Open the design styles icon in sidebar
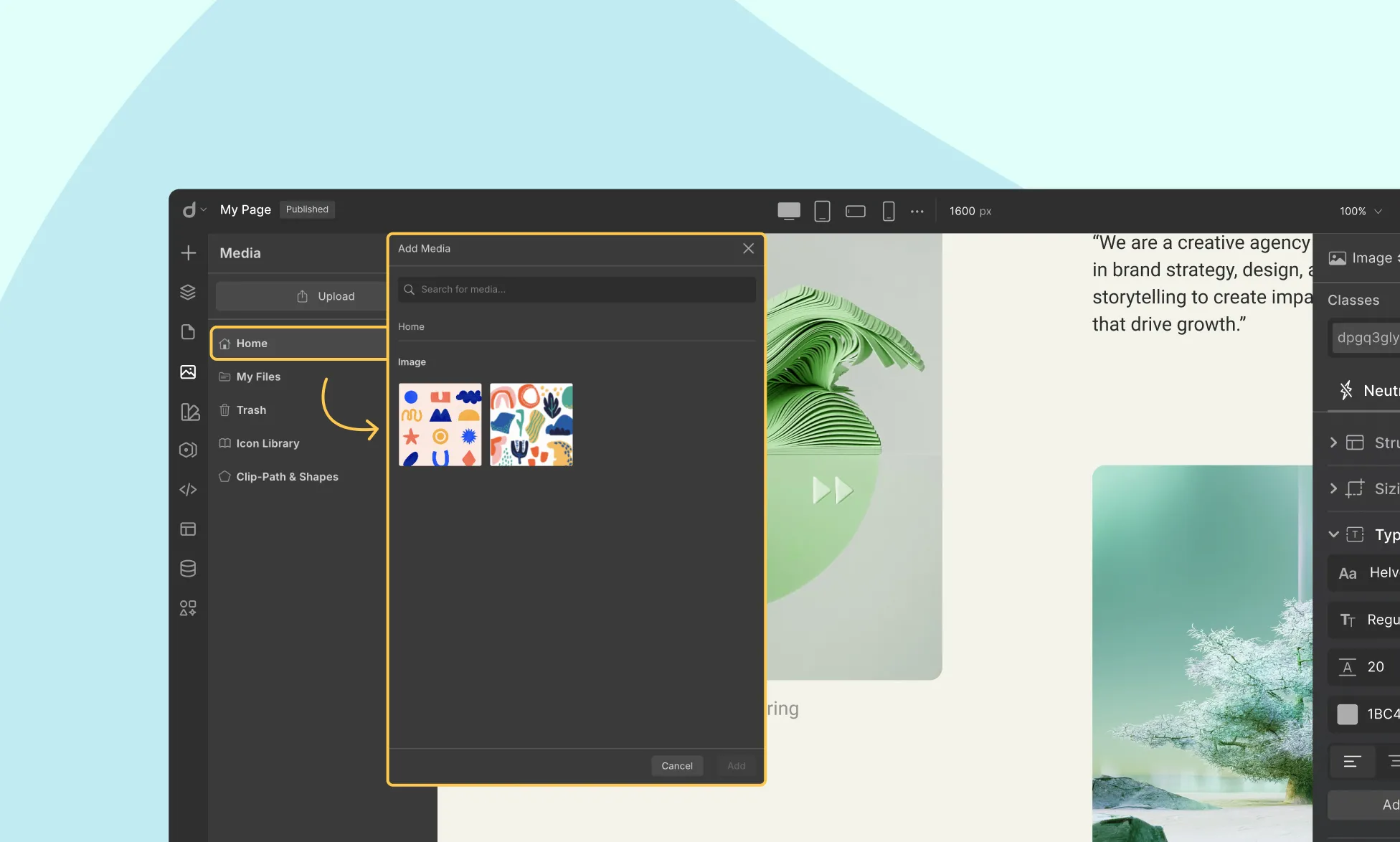 [x=189, y=412]
